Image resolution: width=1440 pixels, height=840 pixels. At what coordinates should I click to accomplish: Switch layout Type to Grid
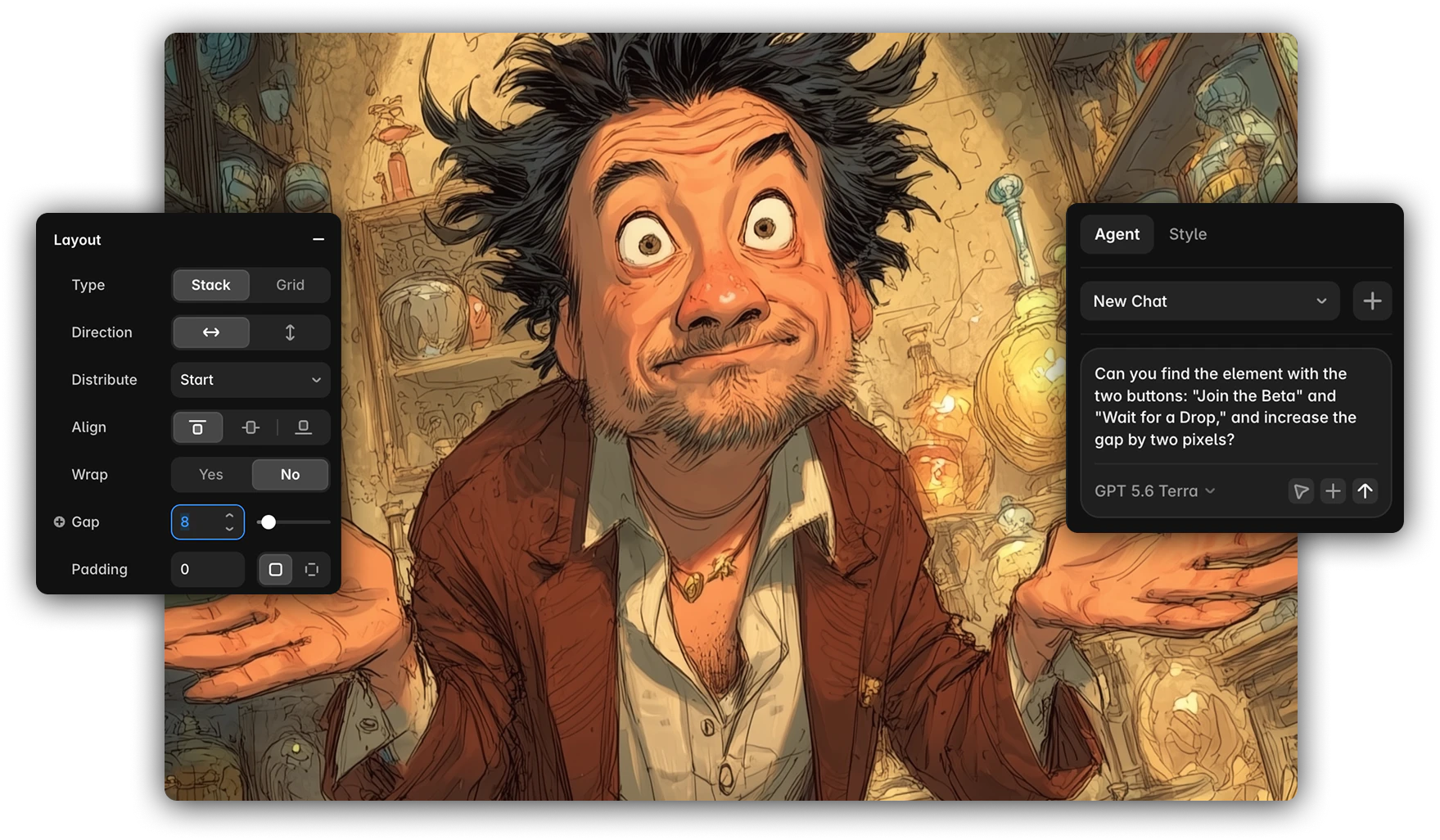[x=290, y=285]
